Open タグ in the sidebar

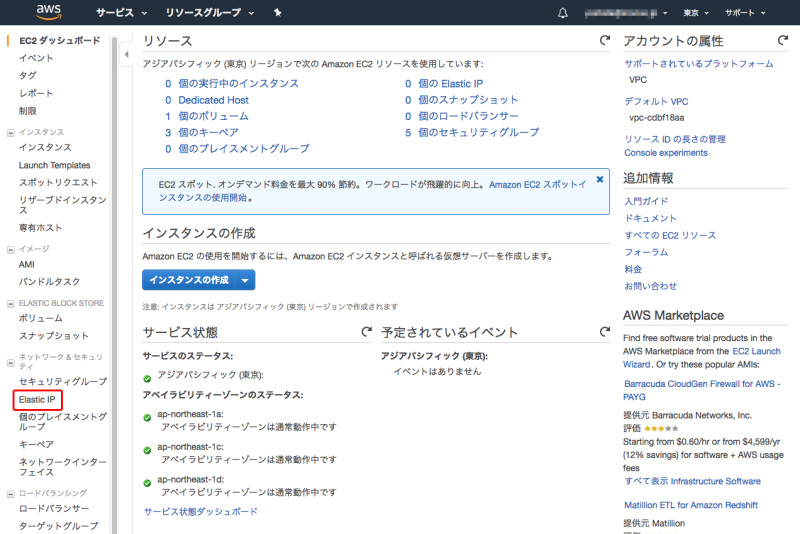(28, 75)
